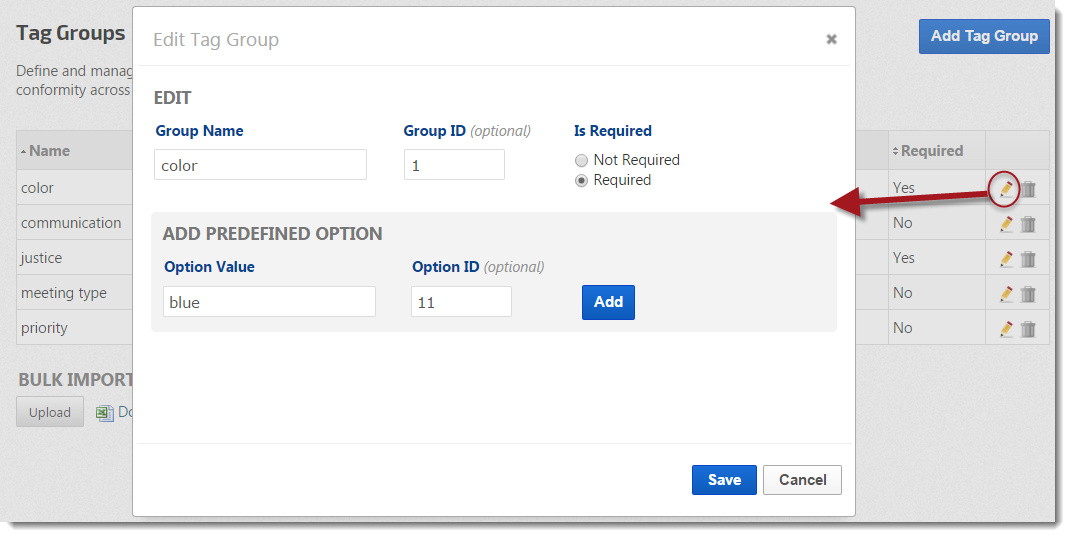Select the Required radio option
Viewport: 1070px width, 537px height.
(x=581, y=181)
